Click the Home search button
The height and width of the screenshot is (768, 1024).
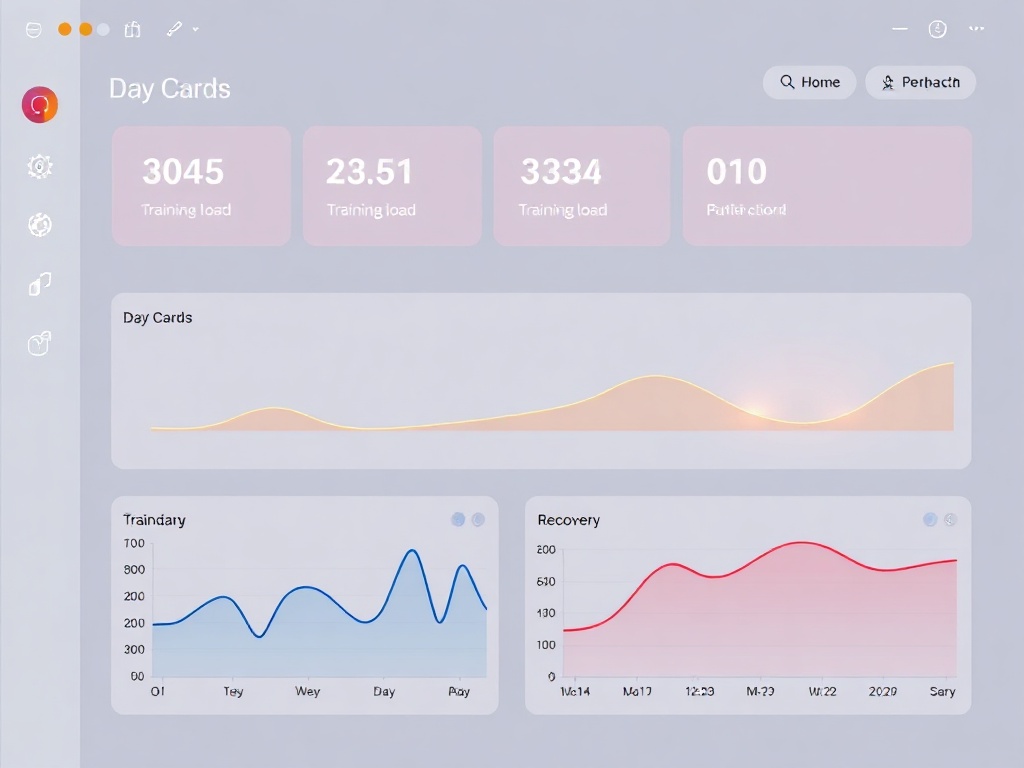(810, 82)
